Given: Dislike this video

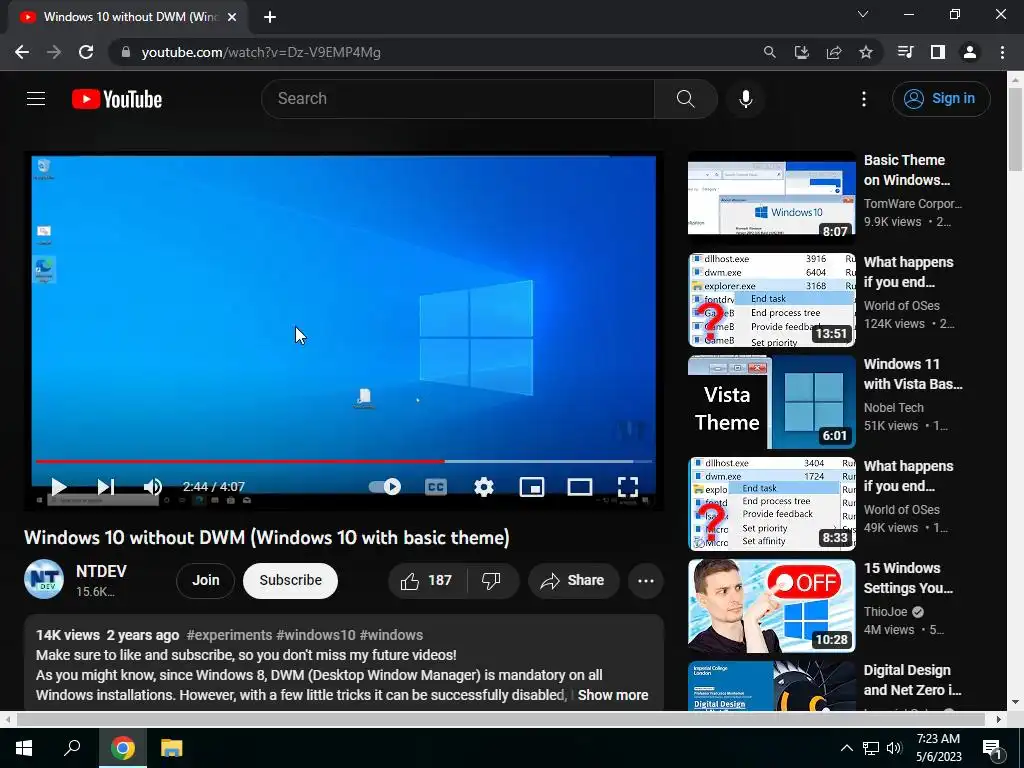Looking at the screenshot, I should pos(491,581).
